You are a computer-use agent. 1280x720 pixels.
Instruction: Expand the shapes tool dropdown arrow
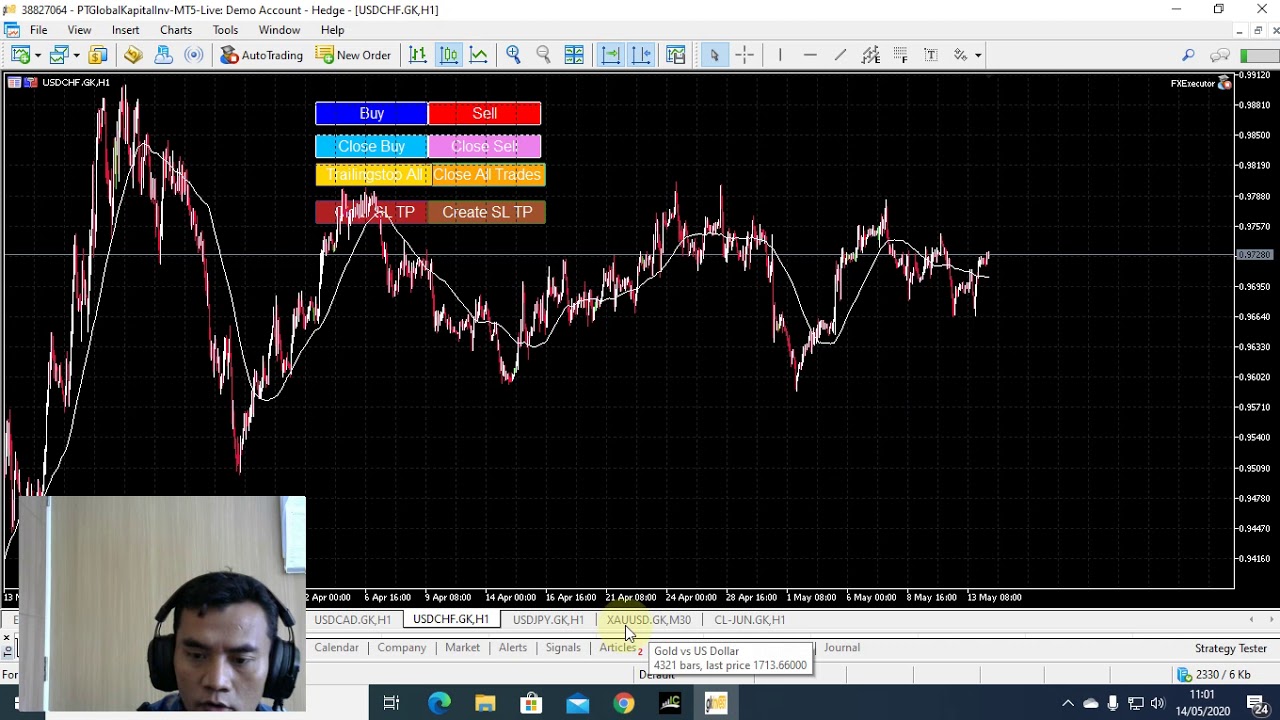pyautogui.click(x=978, y=55)
